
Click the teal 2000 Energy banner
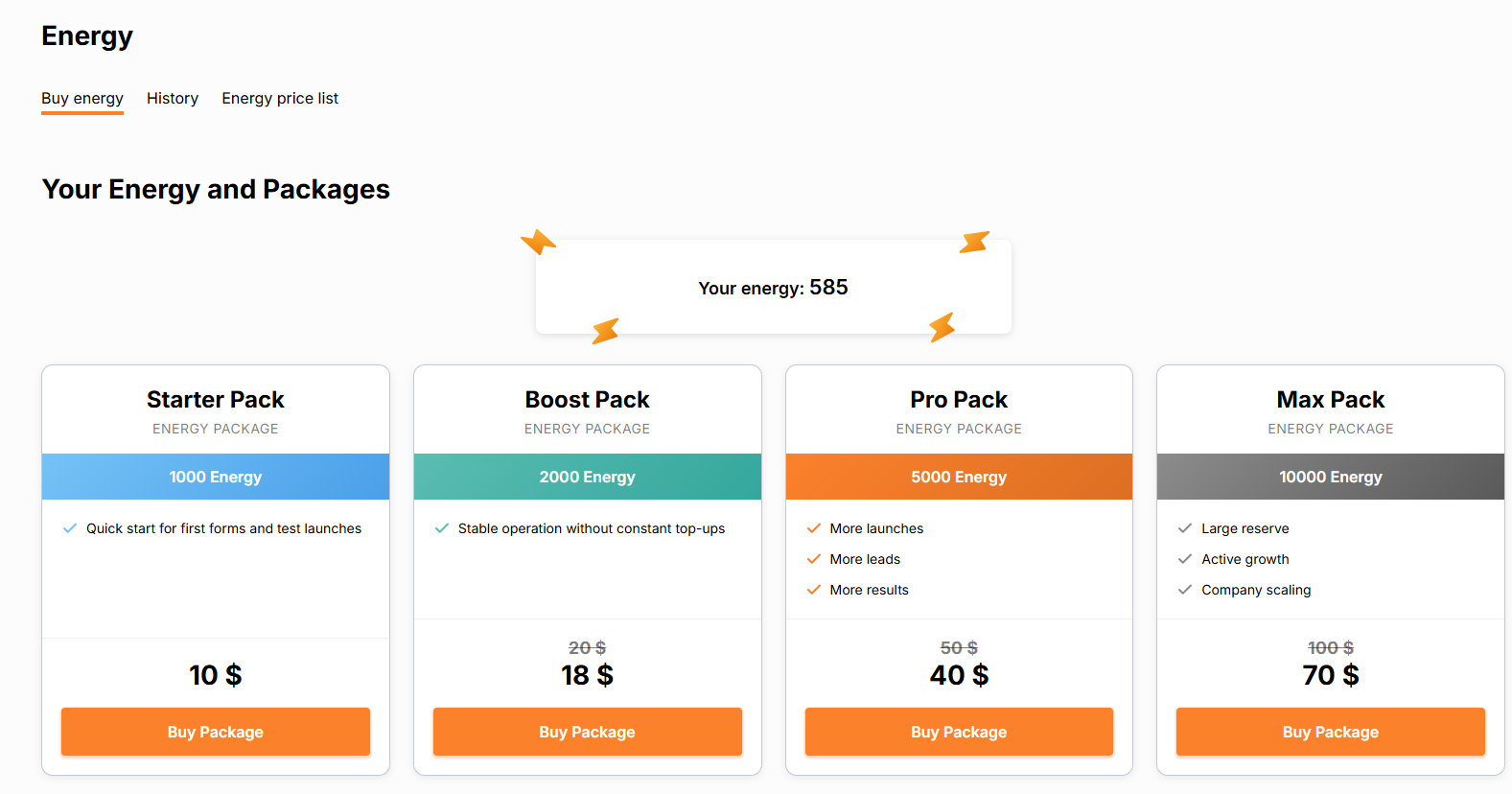pyautogui.click(x=588, y=477)
